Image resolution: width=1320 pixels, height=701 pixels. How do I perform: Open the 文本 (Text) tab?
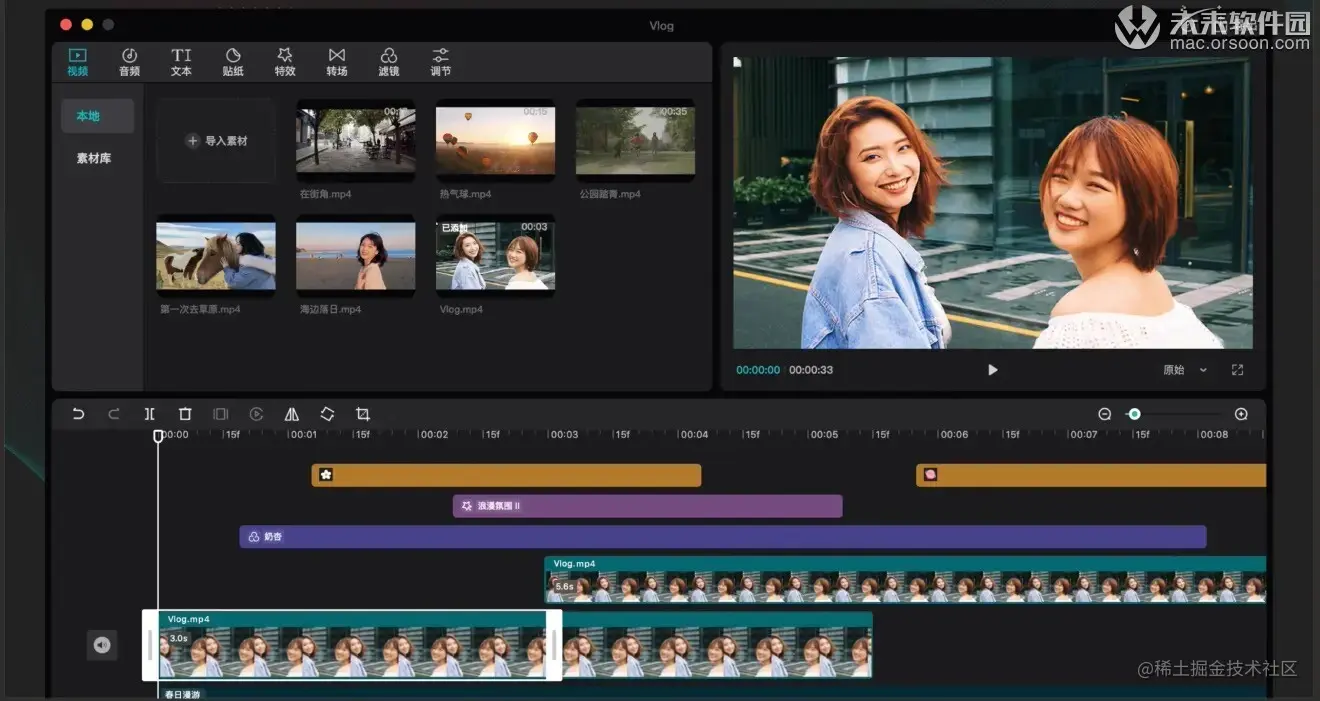click(x=181, y=62)
